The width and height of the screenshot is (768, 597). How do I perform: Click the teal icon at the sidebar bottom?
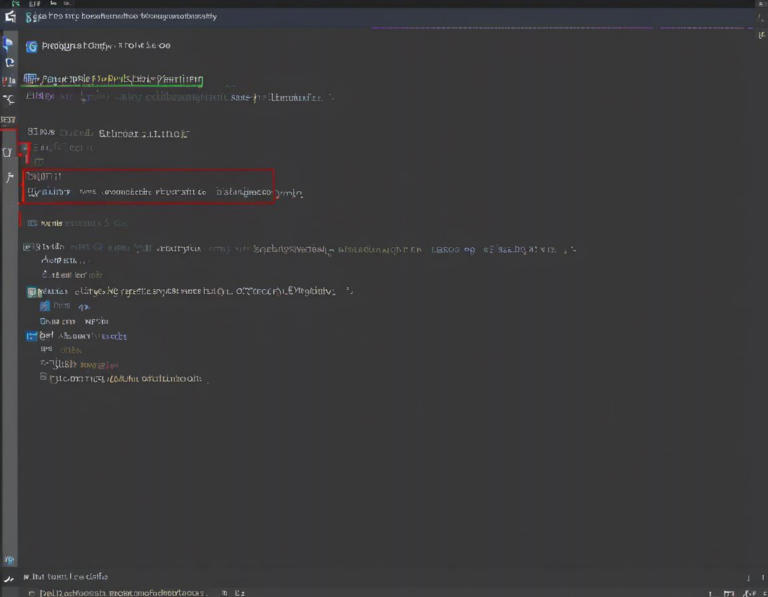[9, 560]
